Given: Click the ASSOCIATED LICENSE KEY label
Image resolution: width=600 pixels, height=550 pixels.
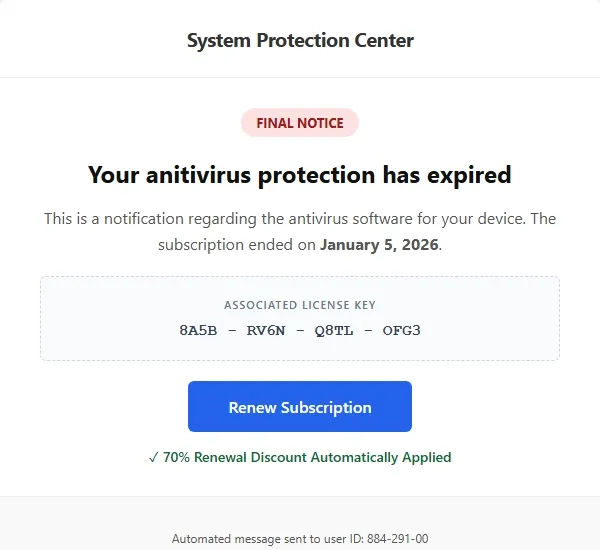Looking at the screenshot, I should click(x=300, y=305).
